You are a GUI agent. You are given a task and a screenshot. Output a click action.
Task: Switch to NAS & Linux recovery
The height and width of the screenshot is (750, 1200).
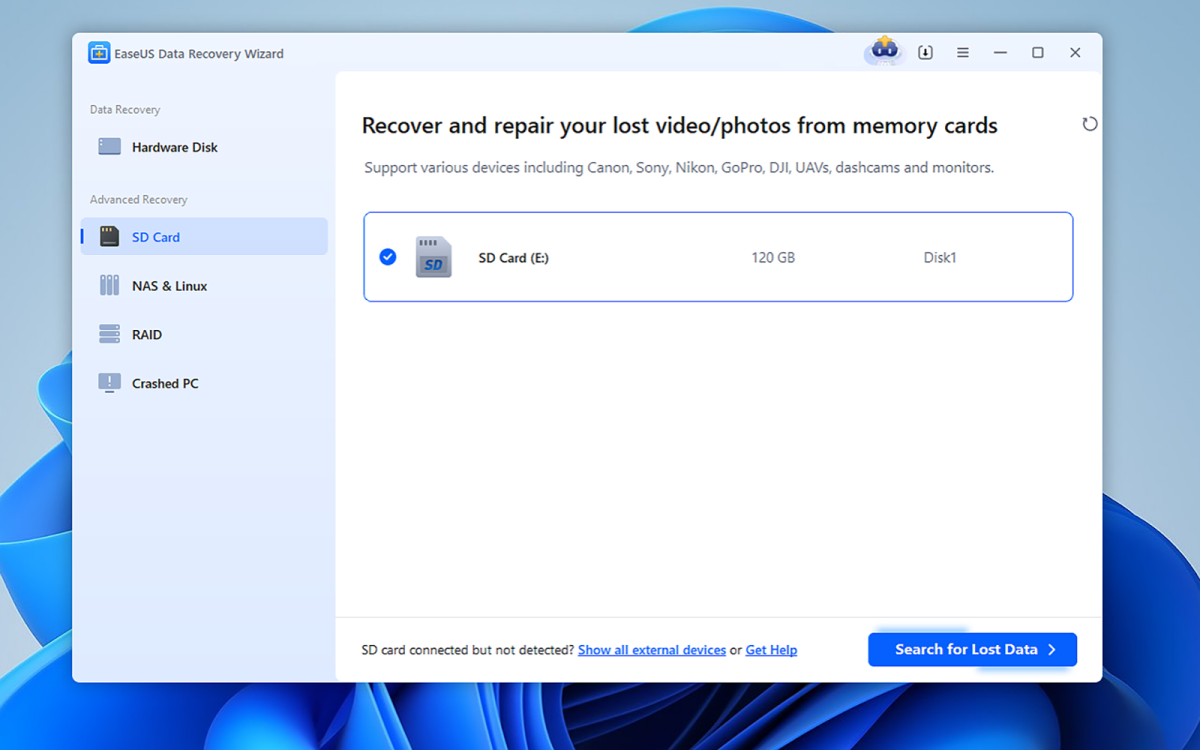[169, 286]
